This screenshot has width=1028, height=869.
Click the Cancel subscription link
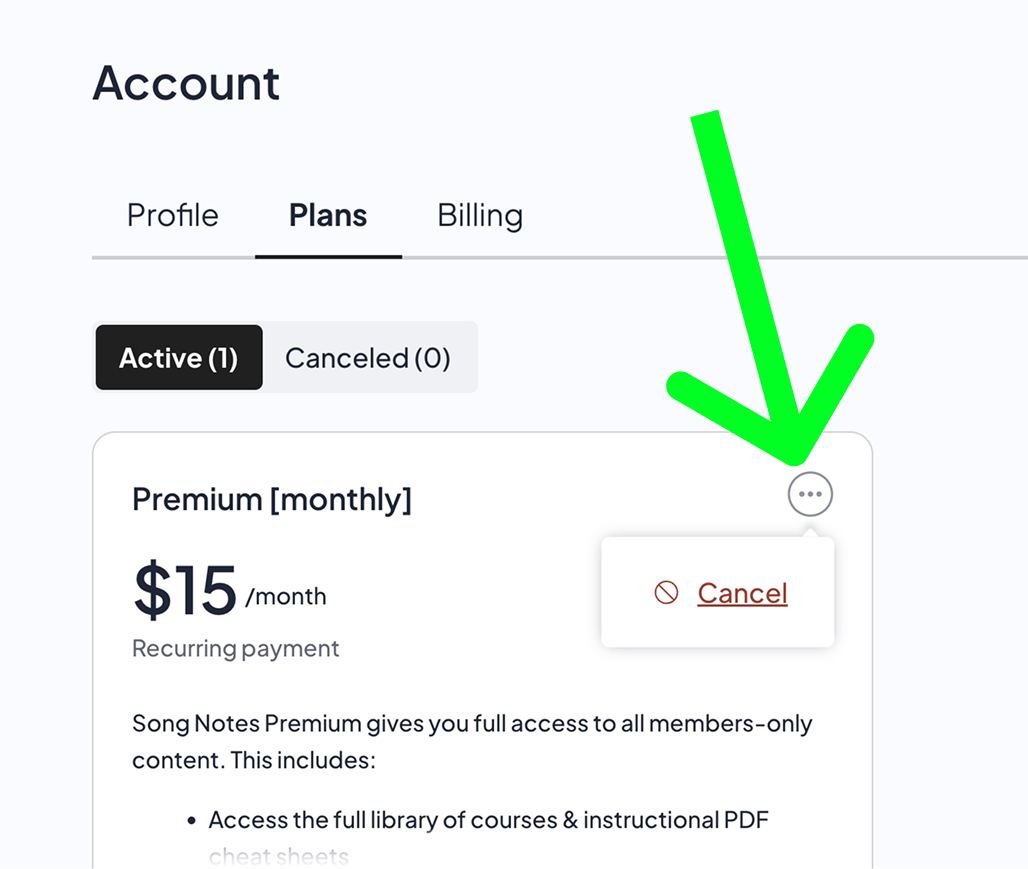pos(742,593)
